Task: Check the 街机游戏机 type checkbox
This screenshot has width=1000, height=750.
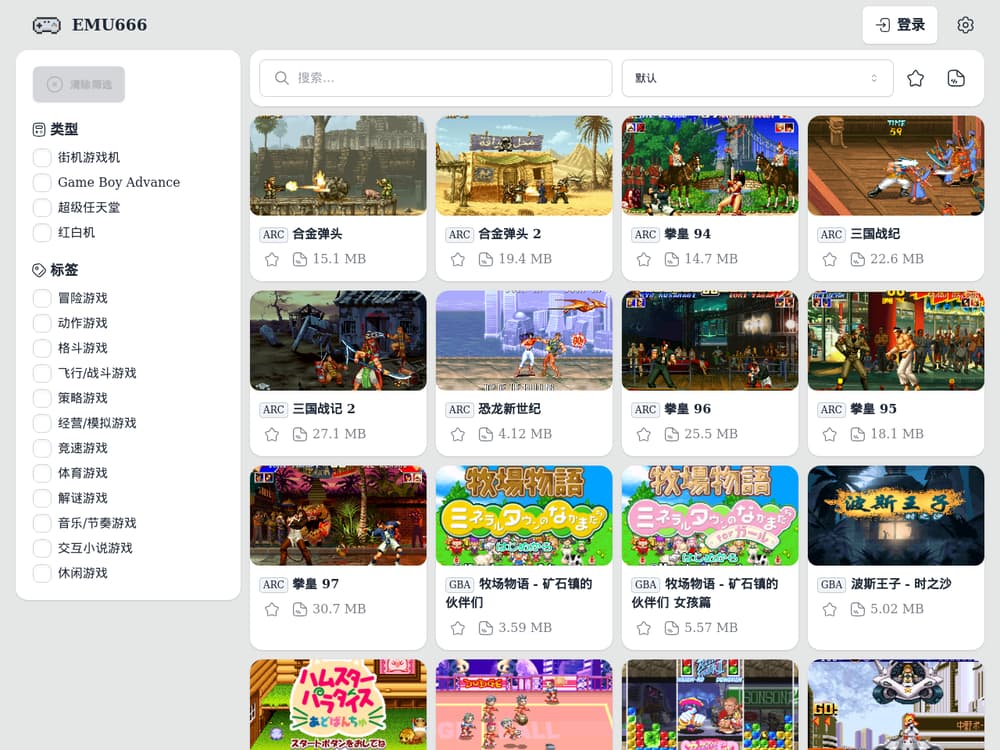Action: point(42,157)
